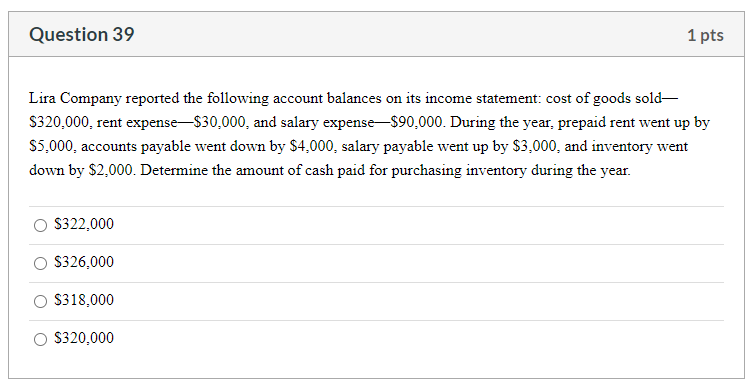Click the $326,000 answer label text
Screen dimensions: 756x388
pos(84,262)
